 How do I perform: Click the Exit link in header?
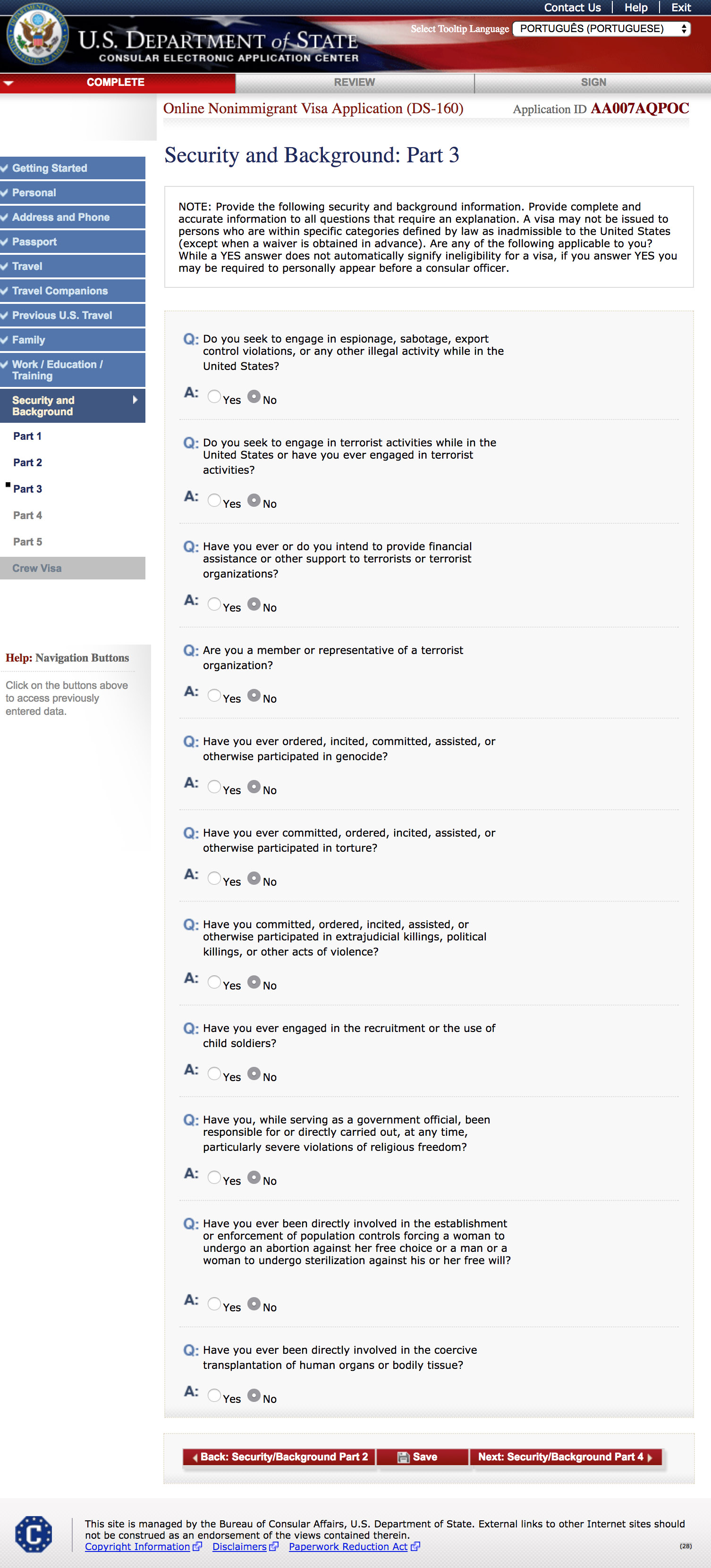click(680, 7)
